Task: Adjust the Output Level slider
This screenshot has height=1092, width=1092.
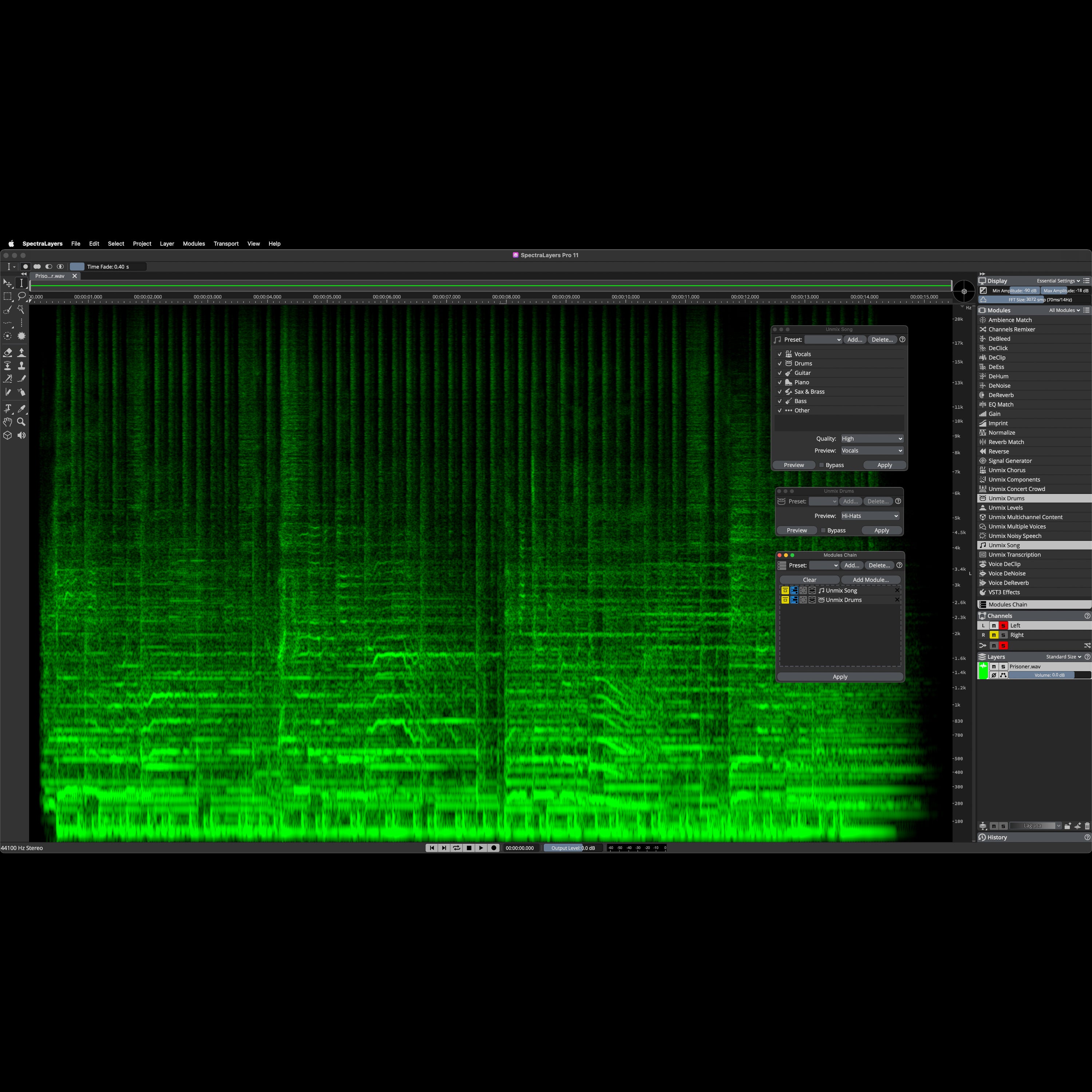Action: point(573,848)
